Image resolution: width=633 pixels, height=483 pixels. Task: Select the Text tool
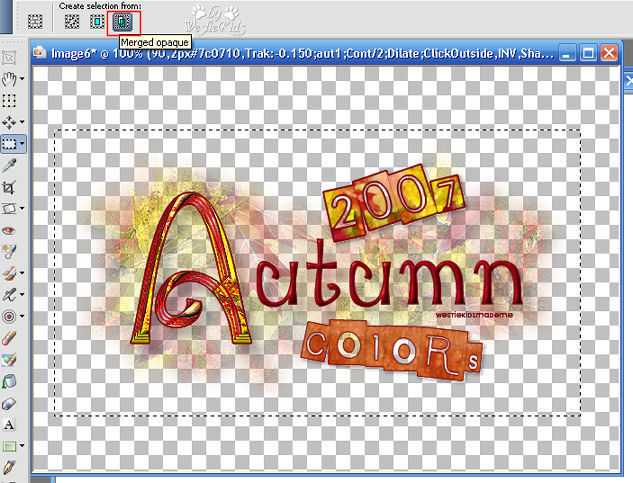pyautogui.click(x=9, y=423)
